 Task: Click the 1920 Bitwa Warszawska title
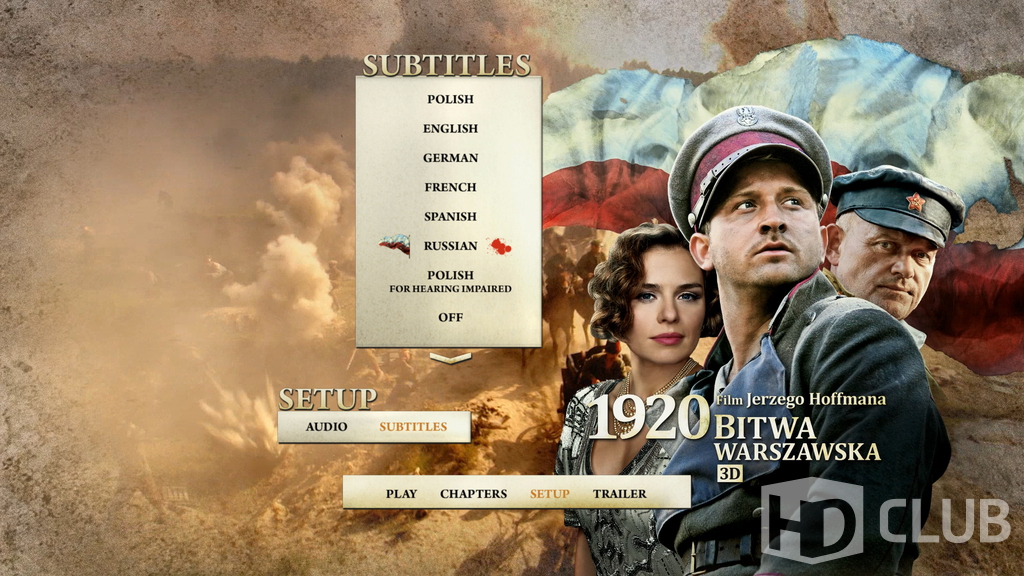[x=734, y=428]
